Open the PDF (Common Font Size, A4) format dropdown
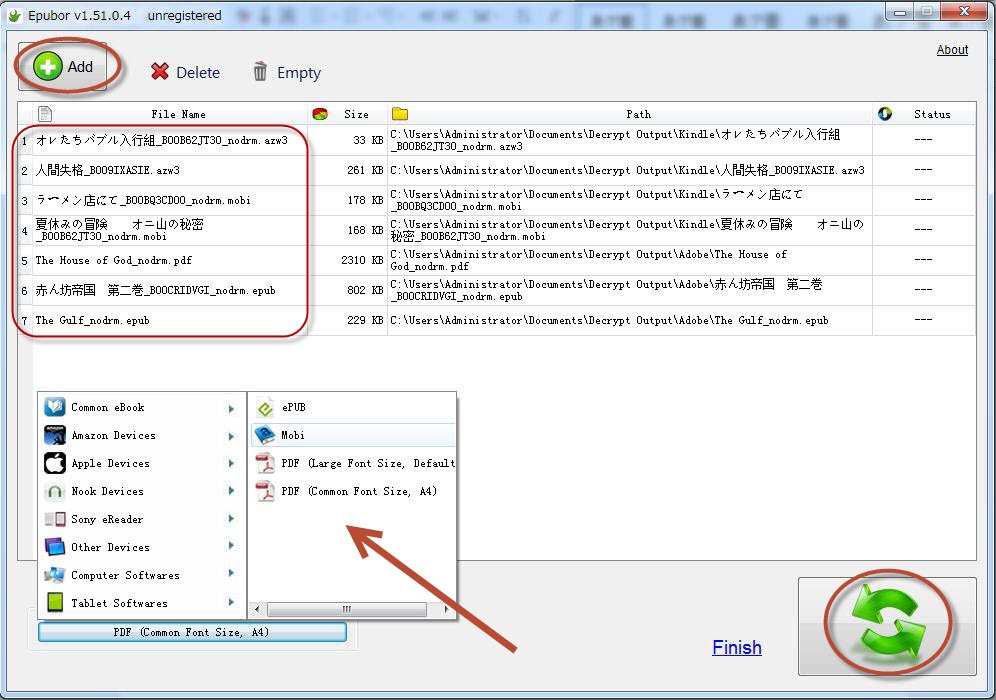 pos(192,632)
